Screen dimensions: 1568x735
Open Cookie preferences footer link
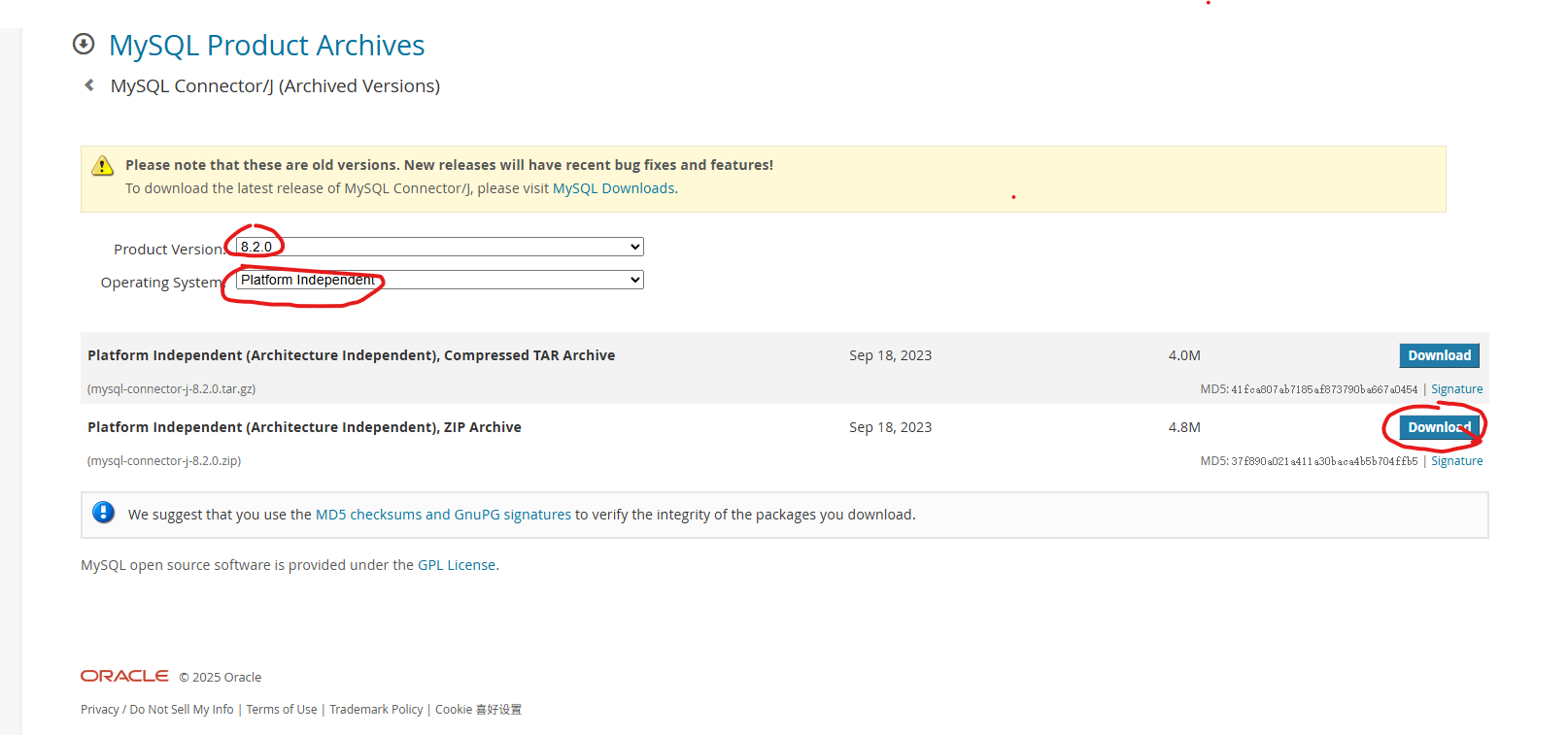click(x=478, y=710)
